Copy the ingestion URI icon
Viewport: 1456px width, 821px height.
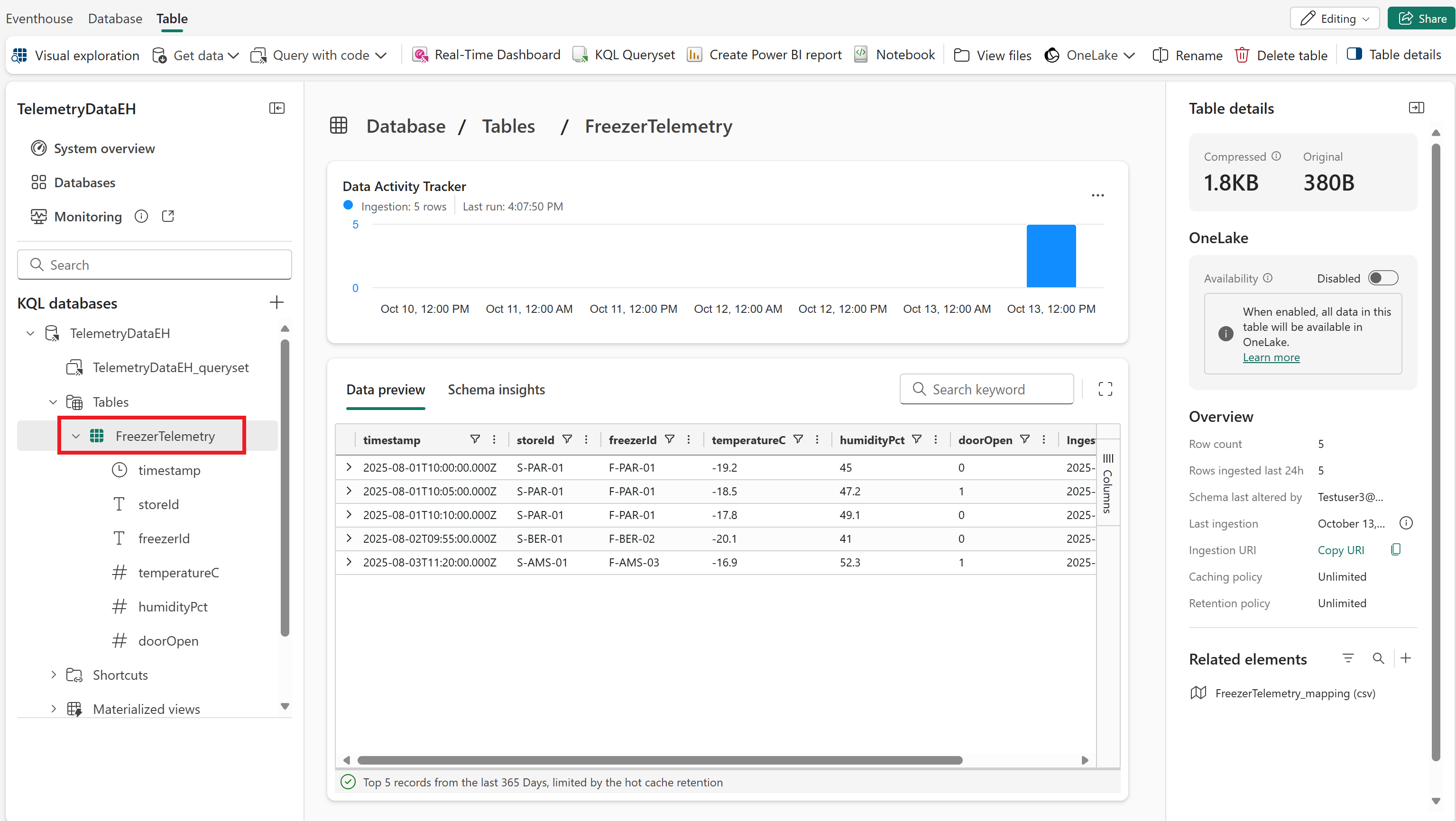click(x=1395, y=549)
